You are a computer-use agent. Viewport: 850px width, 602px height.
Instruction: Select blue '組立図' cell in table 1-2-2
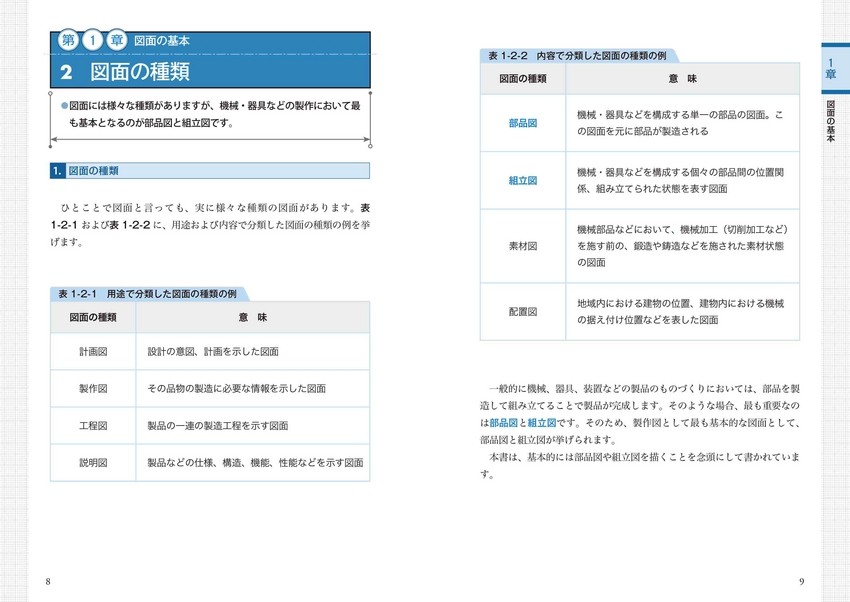pyautogui.click(x=523, y=180)
